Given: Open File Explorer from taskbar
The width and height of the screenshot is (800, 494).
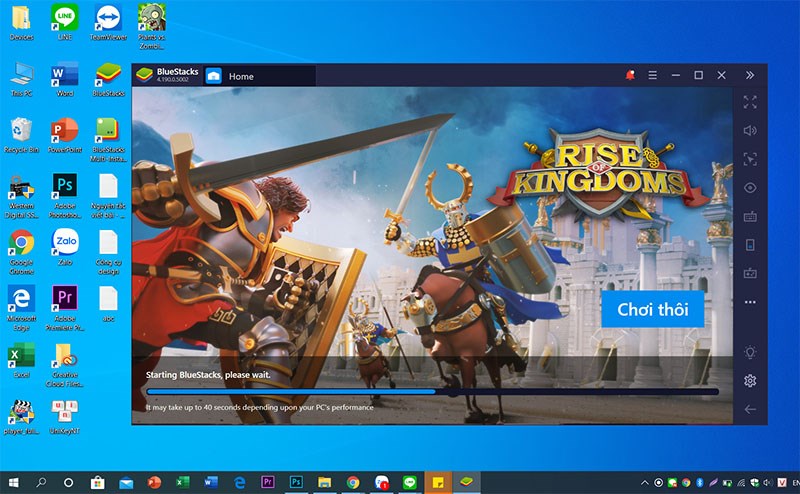Looking at the screenshot, I should coord(324,482).
